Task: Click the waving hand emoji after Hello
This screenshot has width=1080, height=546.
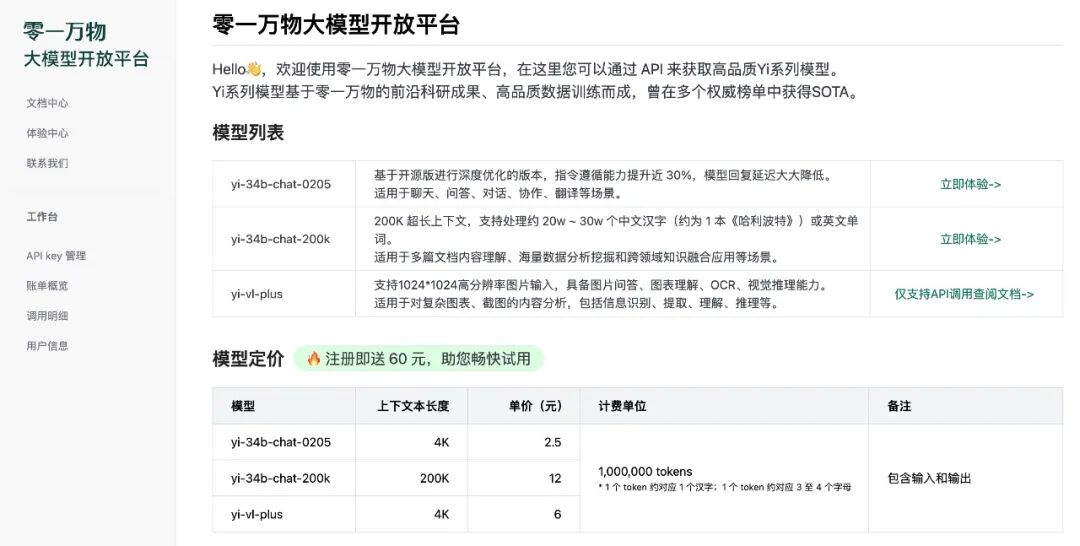Action: (x=254, y=69)
